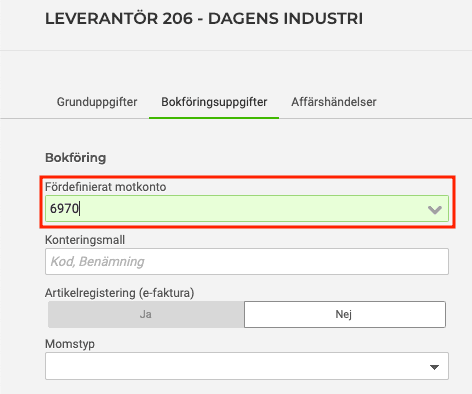Switch to the Grunduppgifter tab

pyautogui.click(x=97, y=102)
